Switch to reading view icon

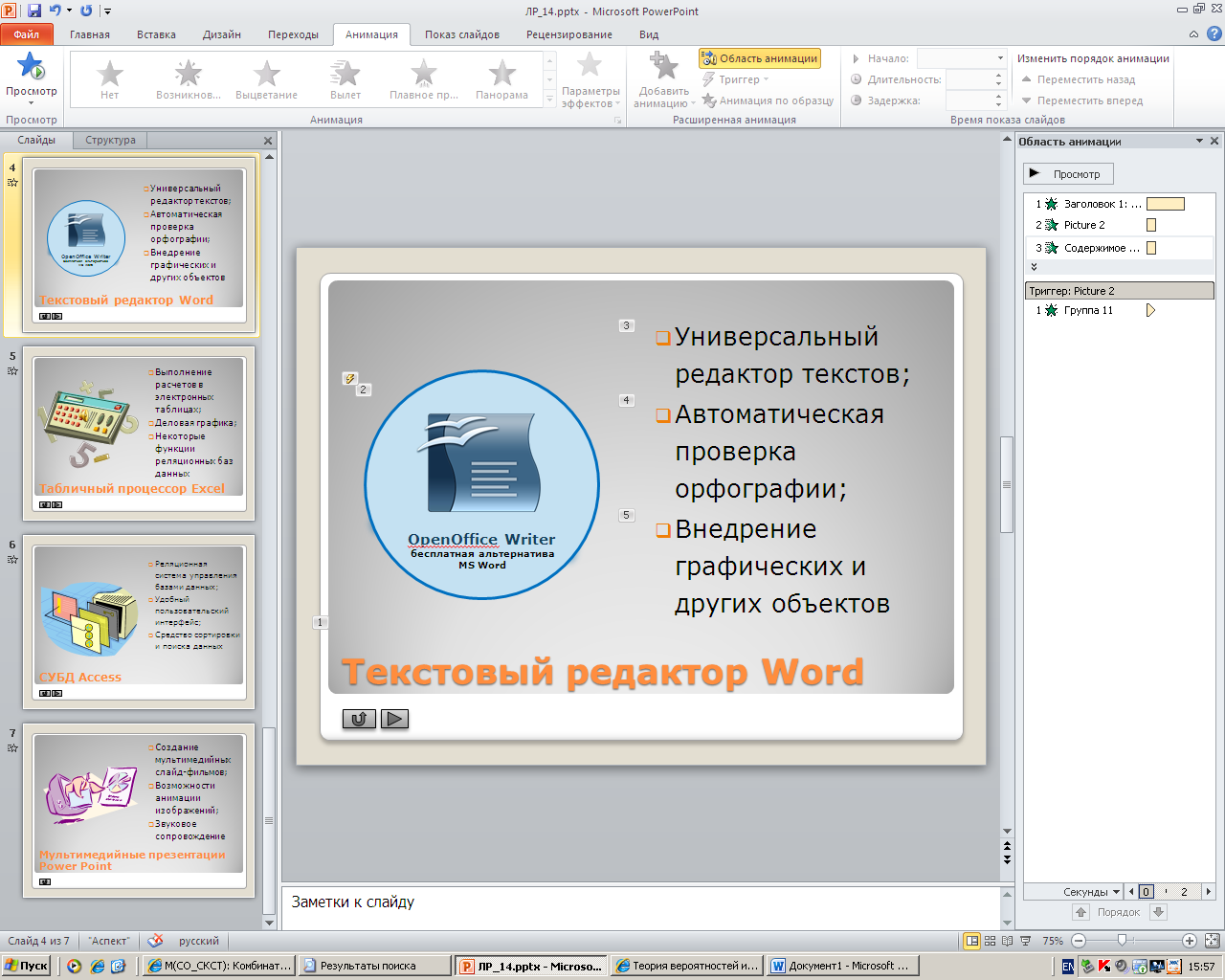coord(1008,941)
